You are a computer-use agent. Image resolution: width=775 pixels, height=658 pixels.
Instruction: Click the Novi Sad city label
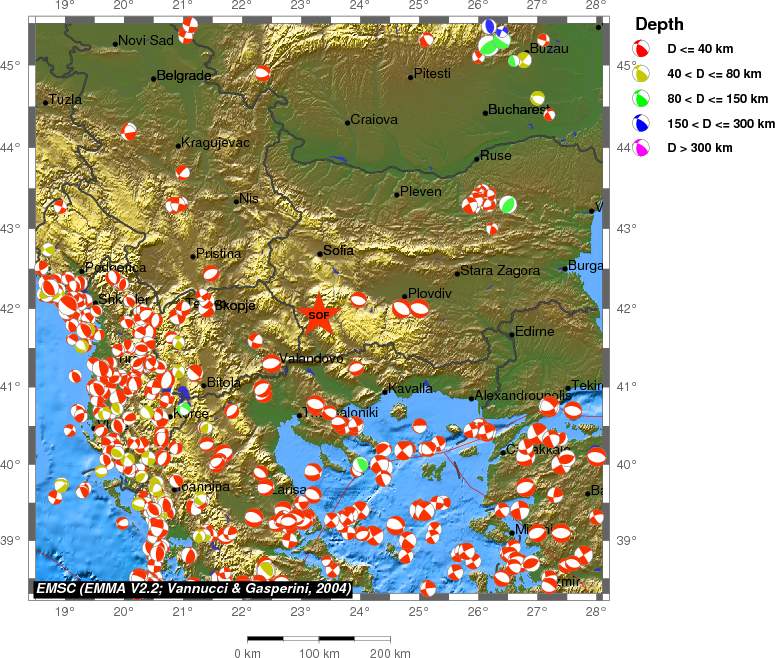coord(146,41)
